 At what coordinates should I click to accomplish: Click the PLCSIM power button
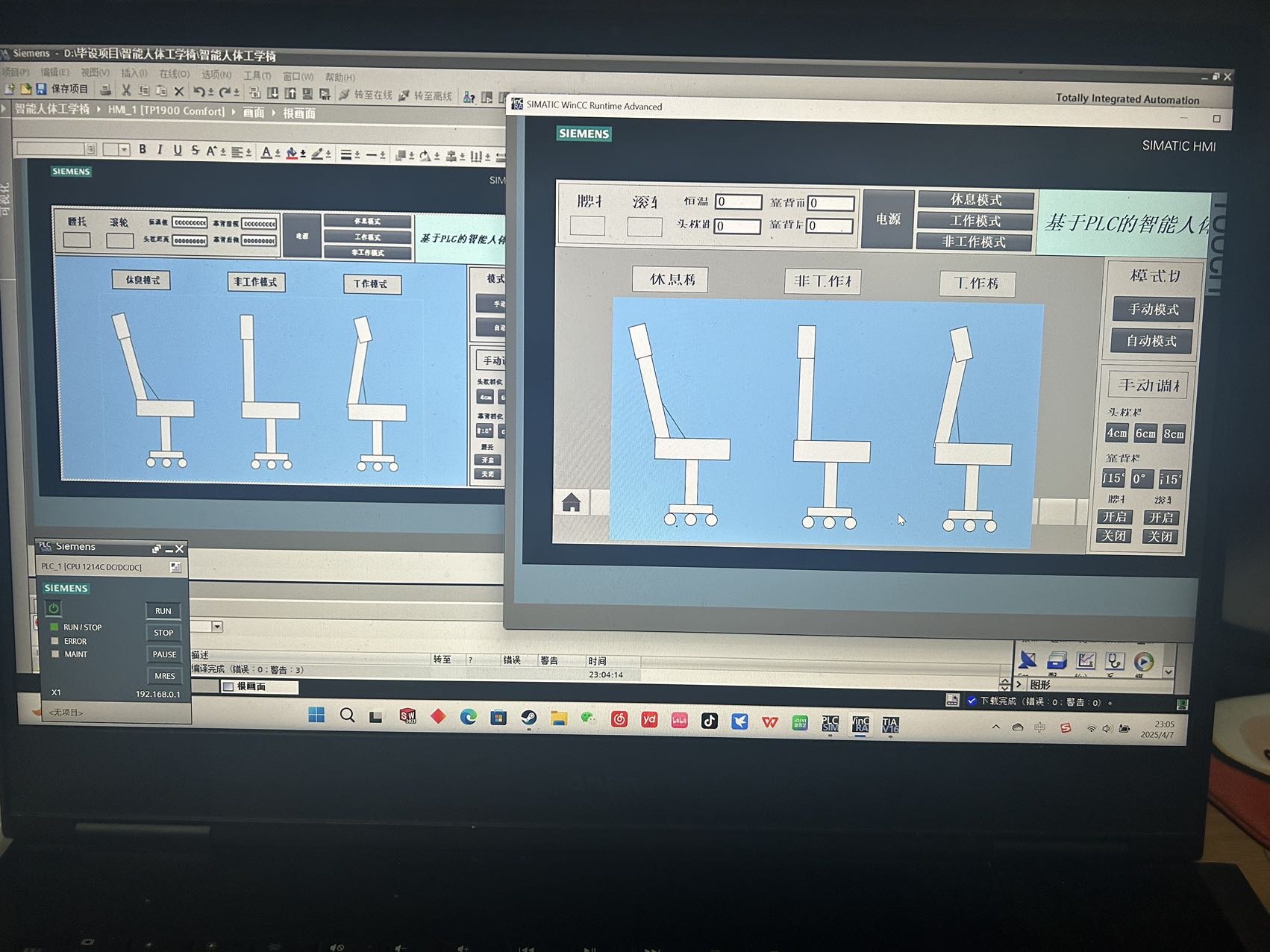click(x=54, y=608)
